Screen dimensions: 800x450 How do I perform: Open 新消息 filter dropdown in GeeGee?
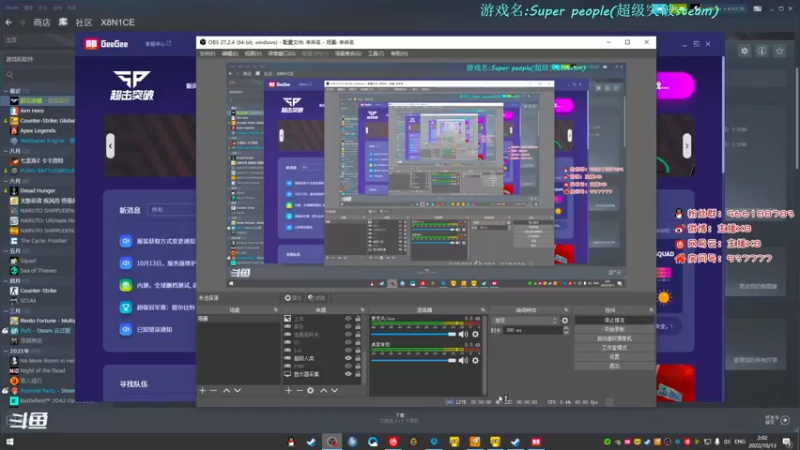tap(171, 210)
